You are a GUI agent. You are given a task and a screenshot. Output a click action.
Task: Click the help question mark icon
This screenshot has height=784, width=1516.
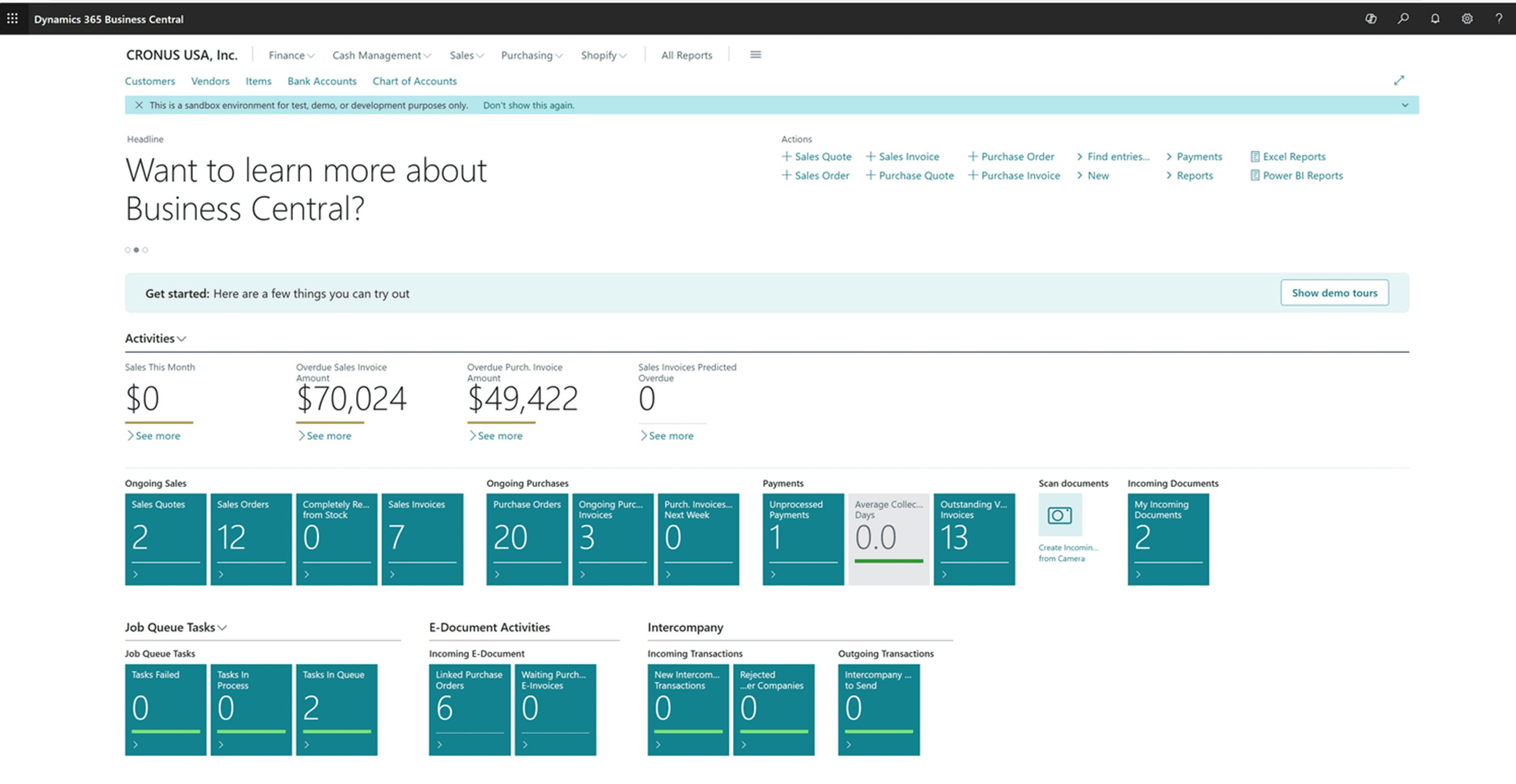[x=1498, y=18]
